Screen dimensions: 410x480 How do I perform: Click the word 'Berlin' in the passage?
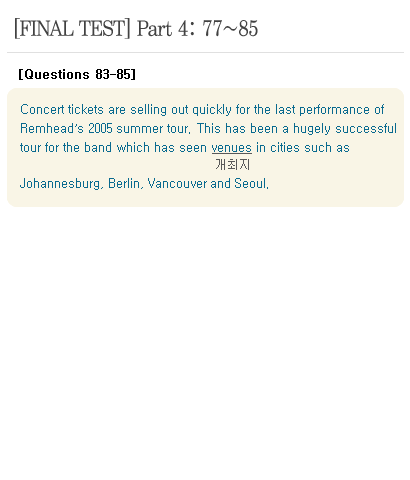(x=124, y=183)
